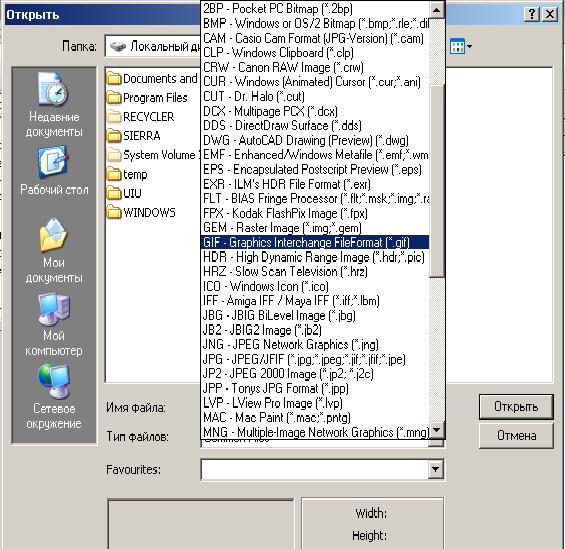
Task: Pick JBG - JBIG BiLevel Image type
Action: [315, 316]
